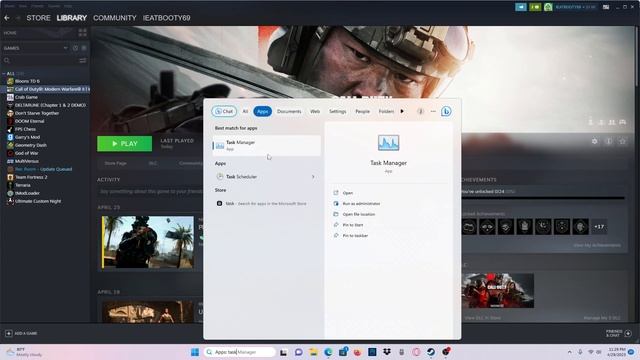Expand Task Scheduler result chevron
The width and height of the screenshot is (640, 360).
click(x=313, y=177)
